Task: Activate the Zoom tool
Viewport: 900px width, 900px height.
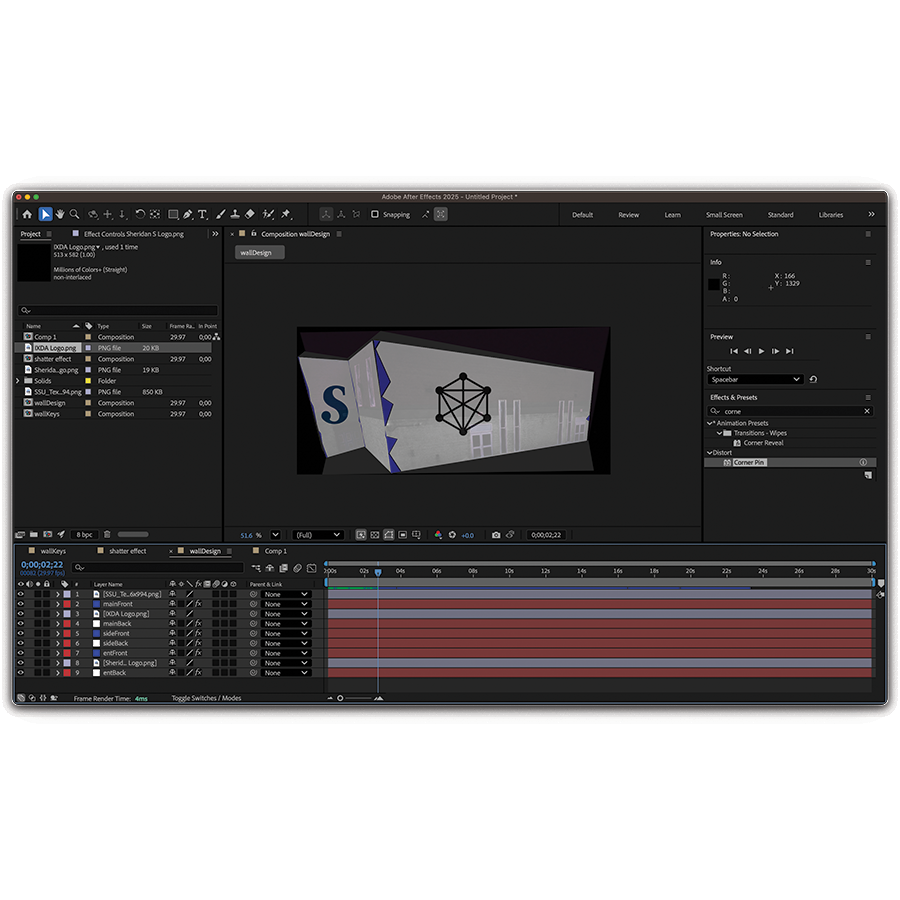Action: pos(74,213)
